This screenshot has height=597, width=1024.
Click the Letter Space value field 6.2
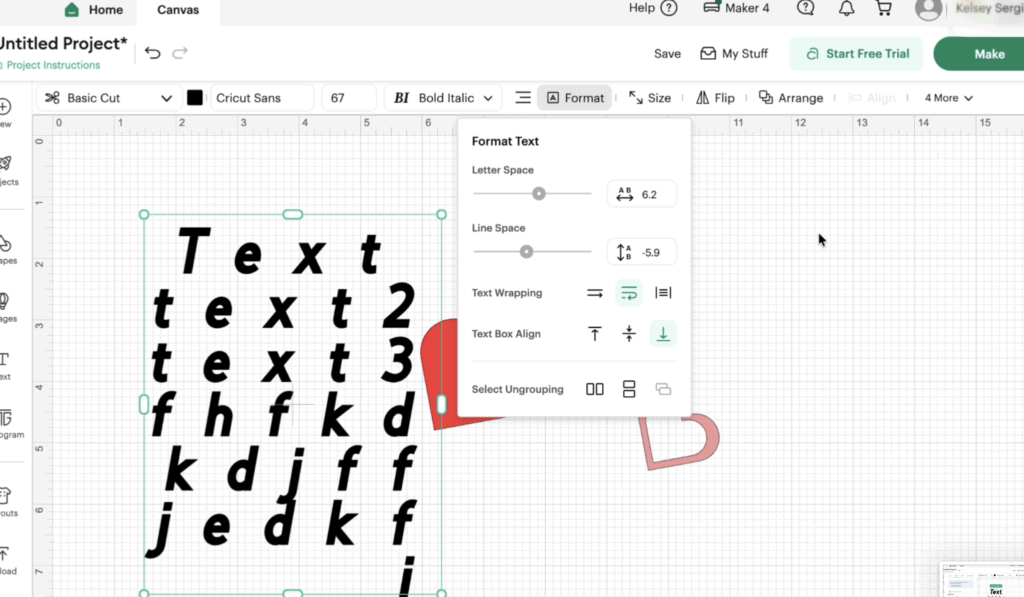pos(642,194)
